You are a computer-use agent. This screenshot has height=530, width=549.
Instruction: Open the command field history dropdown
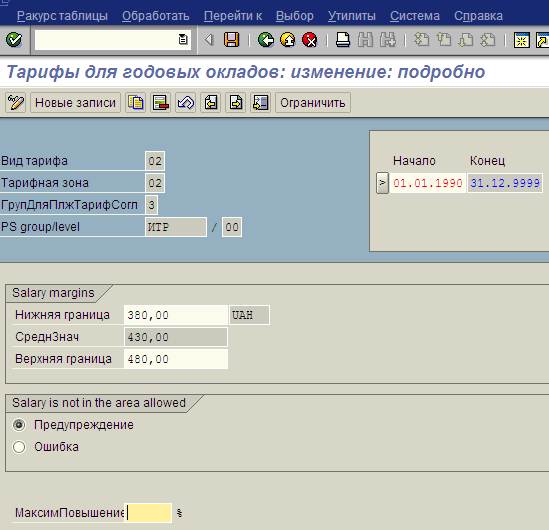pos(183,40)
